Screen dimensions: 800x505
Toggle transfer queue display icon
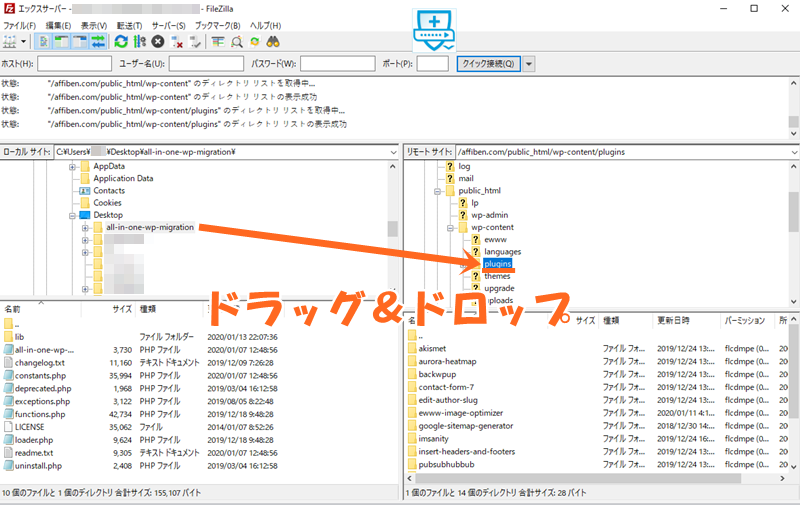point(99,42)
